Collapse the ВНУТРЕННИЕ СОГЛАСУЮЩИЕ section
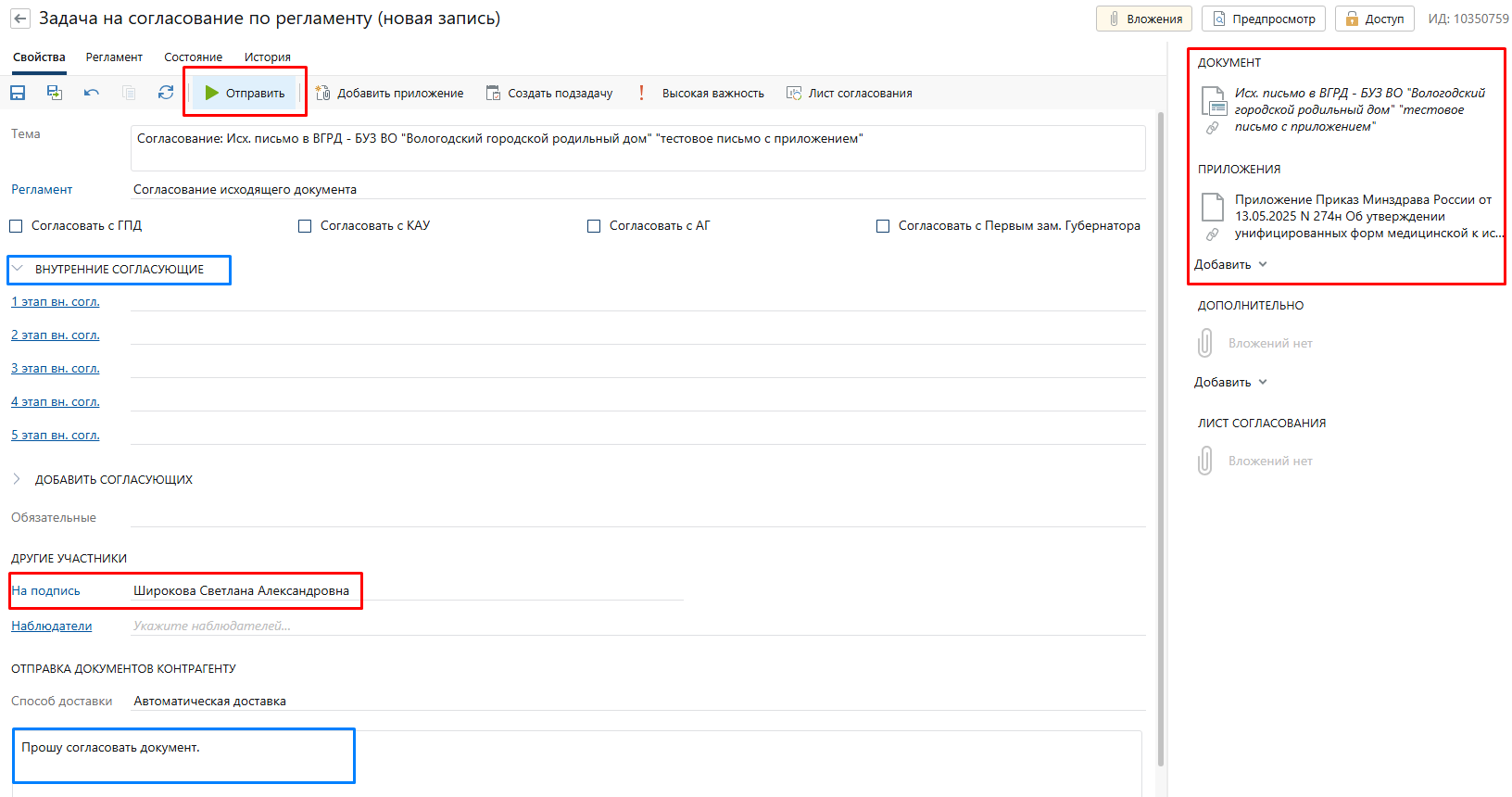1512x797 pixels. pyautogui.click(x=18, y=269)
